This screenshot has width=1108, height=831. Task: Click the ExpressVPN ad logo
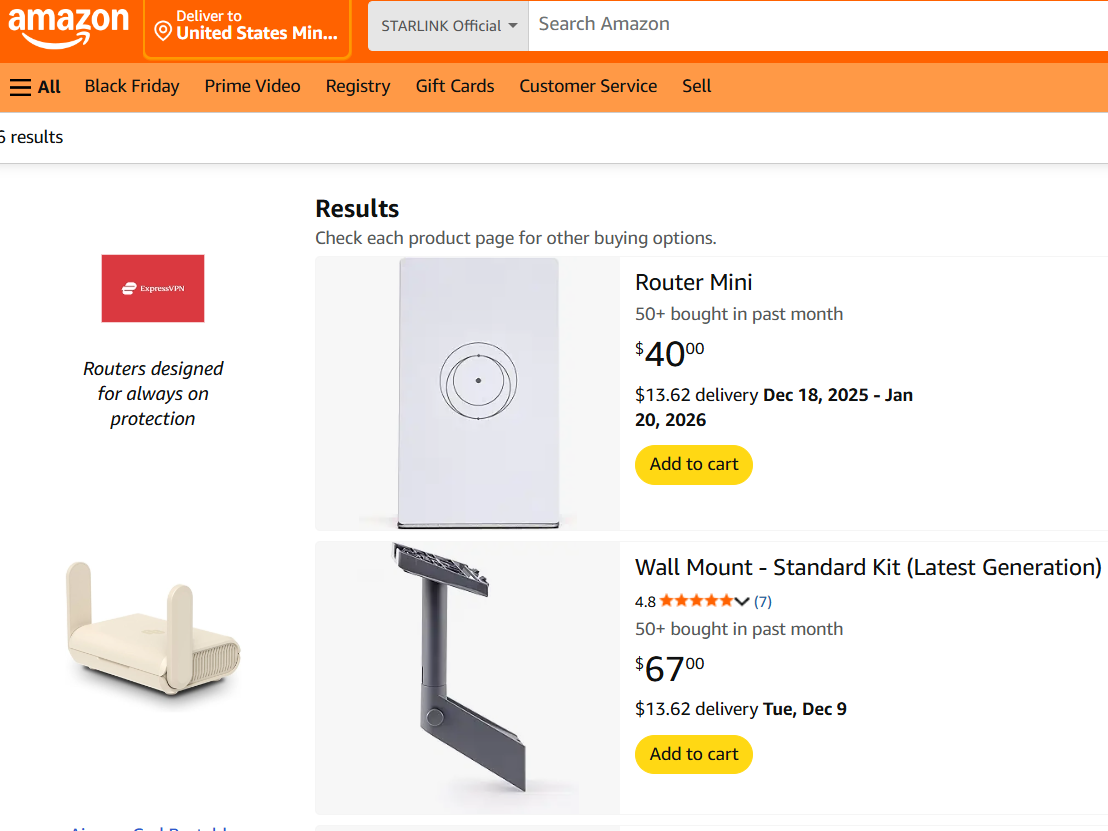pos(153,288)
